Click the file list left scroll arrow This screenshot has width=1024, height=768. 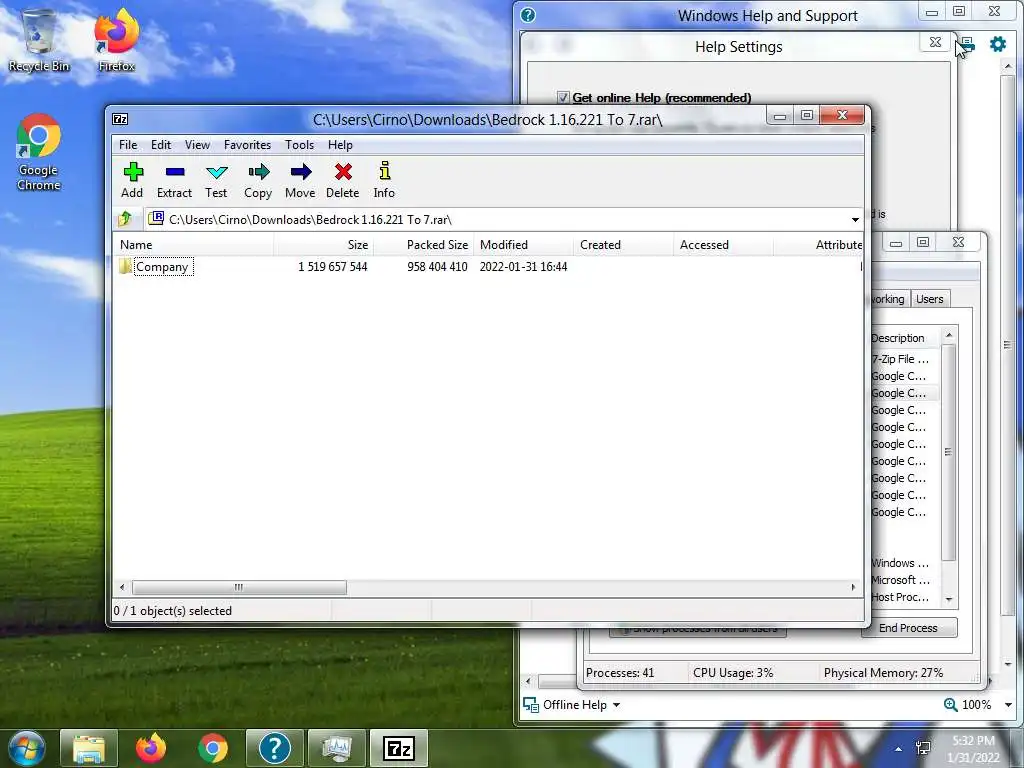122,587
